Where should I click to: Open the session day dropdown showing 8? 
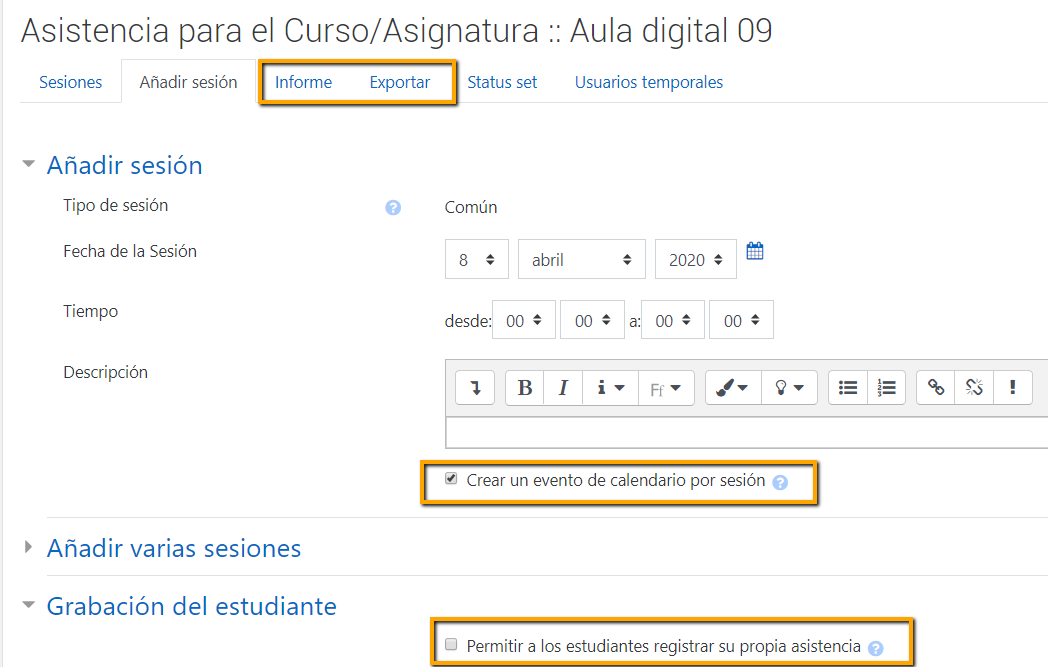[477, 259]
